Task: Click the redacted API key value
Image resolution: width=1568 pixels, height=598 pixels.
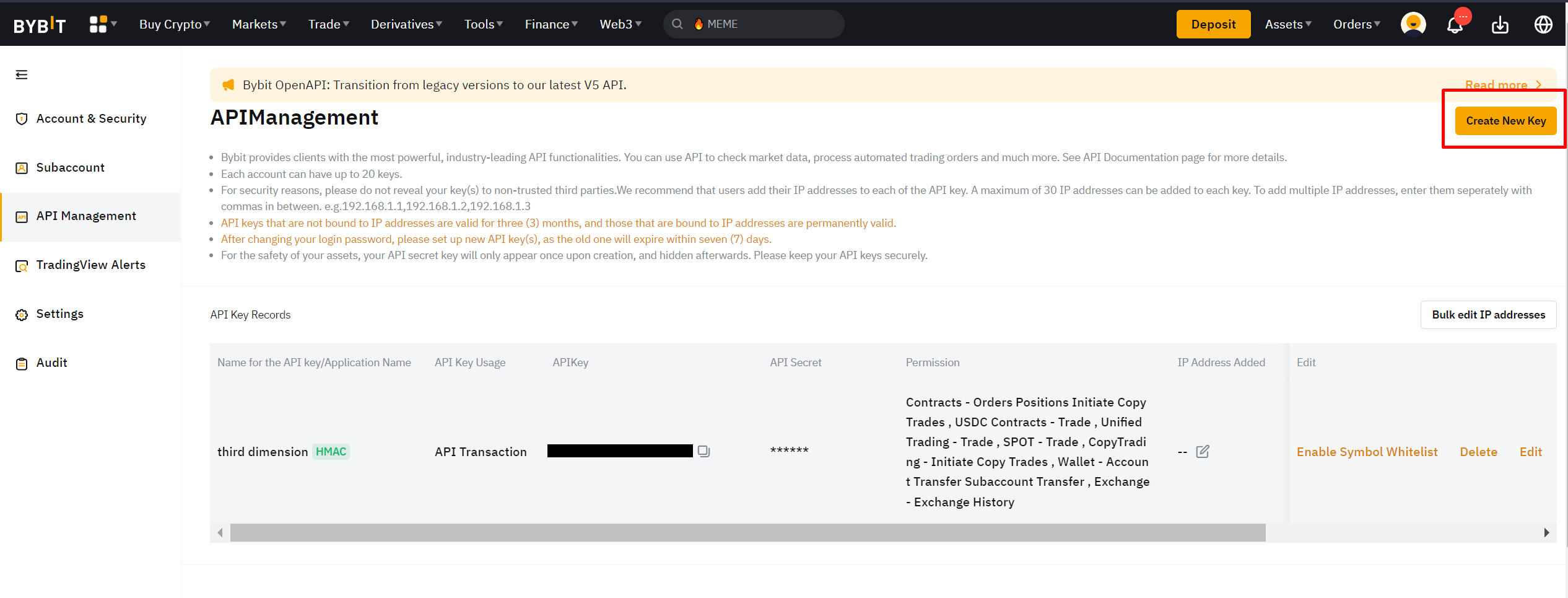Action: coord(620,451)
